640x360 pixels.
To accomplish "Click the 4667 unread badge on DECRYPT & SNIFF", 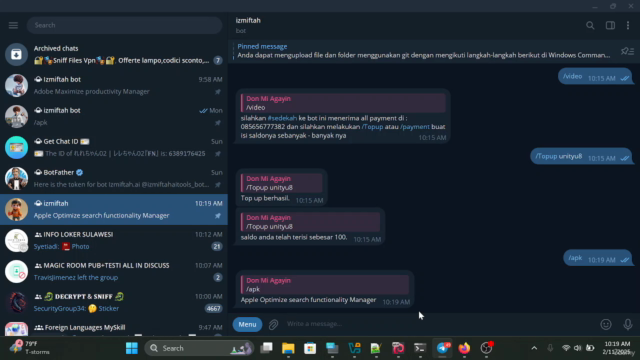I will tap(213, 309).
